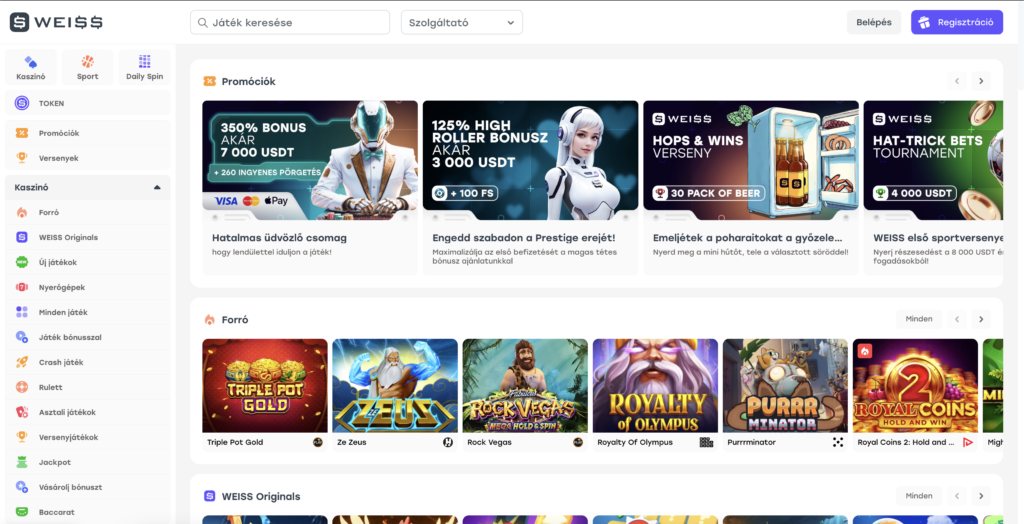Collapse the Kaszinó sidebar section

pyautogui.click(x=157, y=188)
